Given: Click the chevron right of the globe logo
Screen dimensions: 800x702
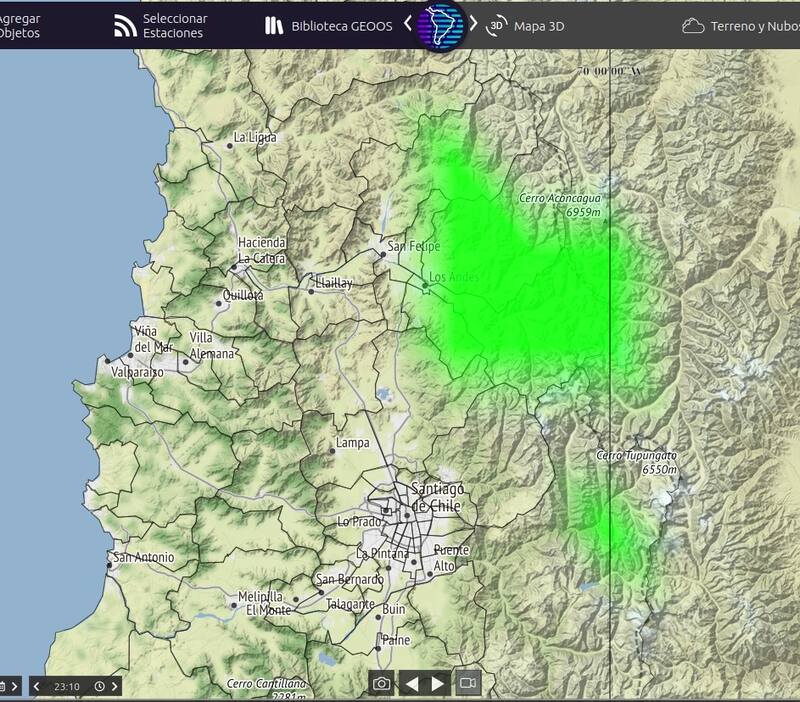Looking at the screenshot, I should [x=473, y=25].
